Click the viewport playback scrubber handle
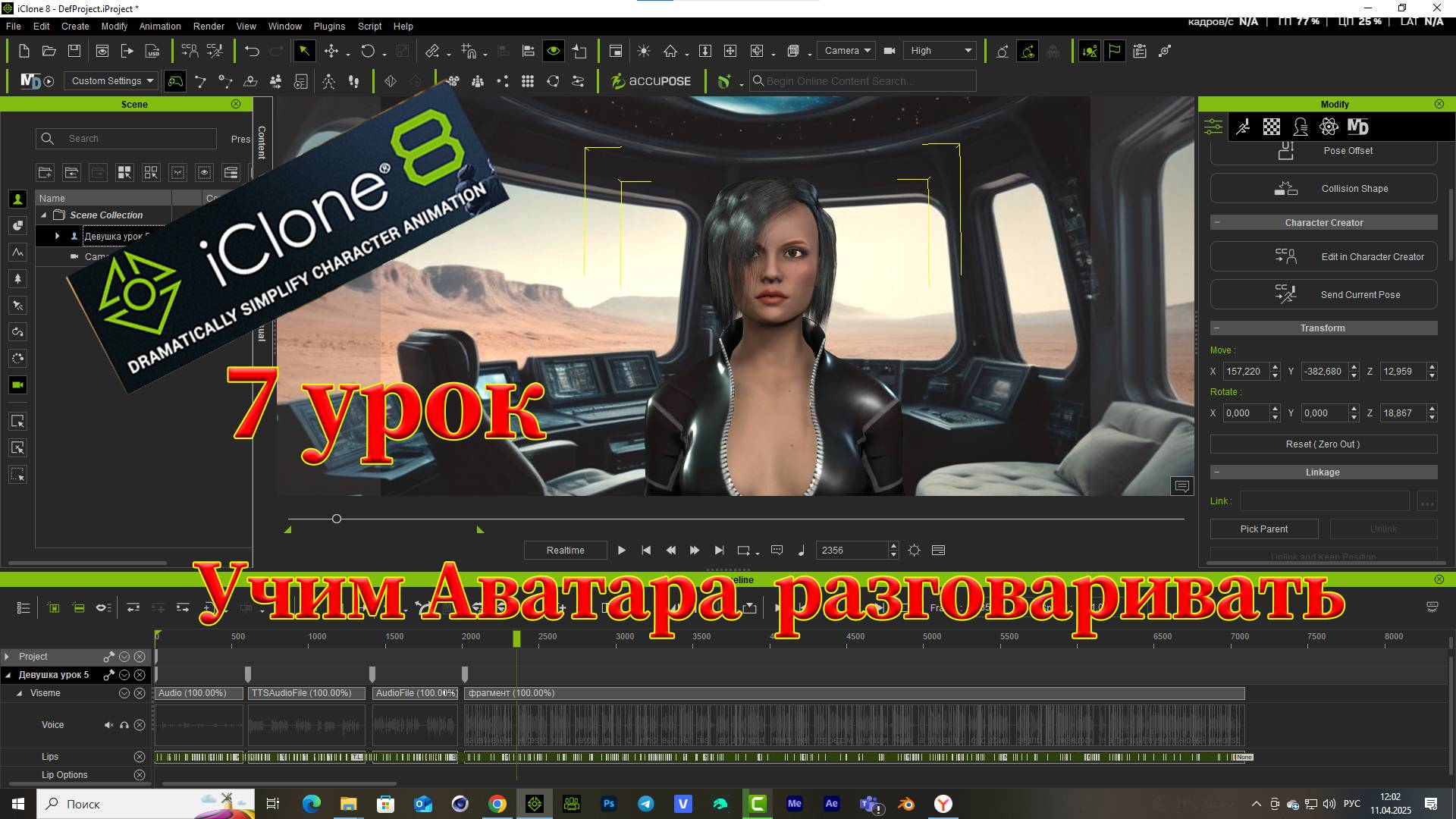This screenshot has width=1456, height=819. (337, 519)
